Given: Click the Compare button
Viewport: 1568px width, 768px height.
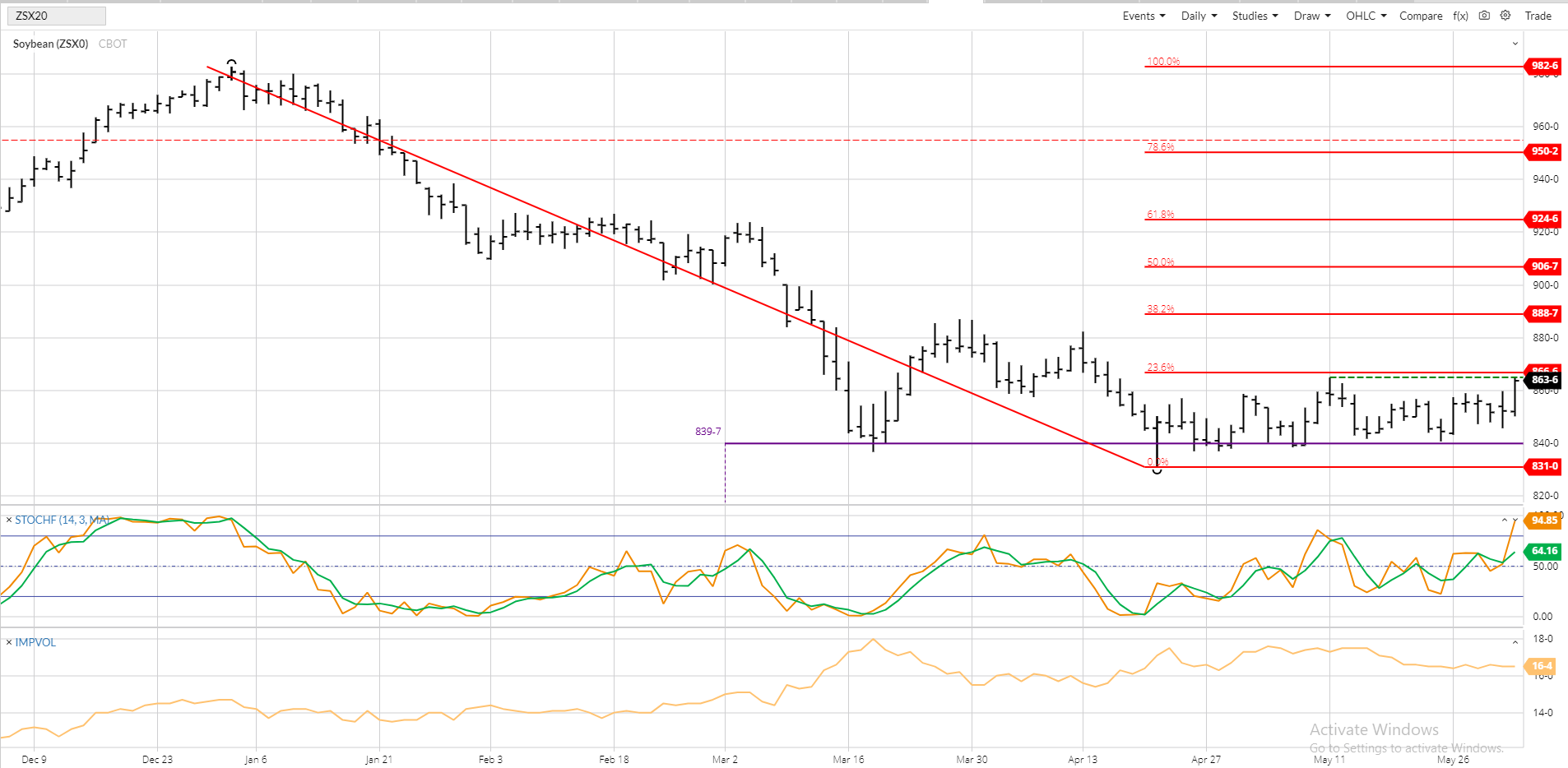Looking at the screenshot, I should coord(1421,16).
